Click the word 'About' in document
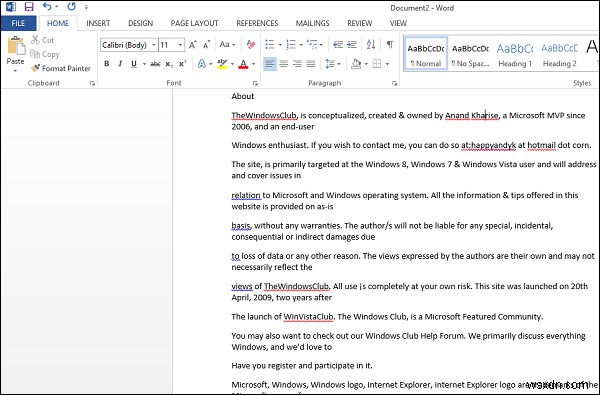Viewport: 600px width, 395px height. [243, 96]
